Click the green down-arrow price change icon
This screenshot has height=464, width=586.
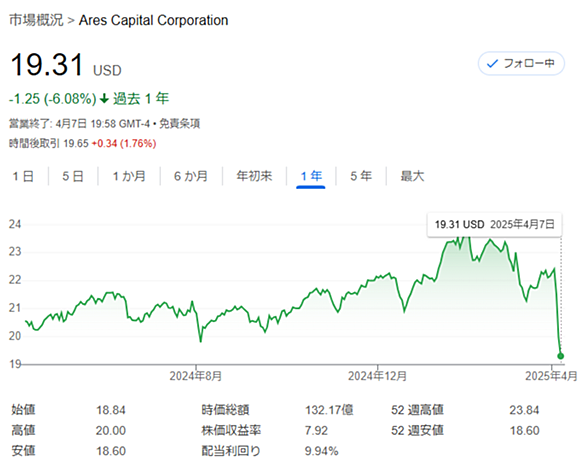tap(104, 99)
